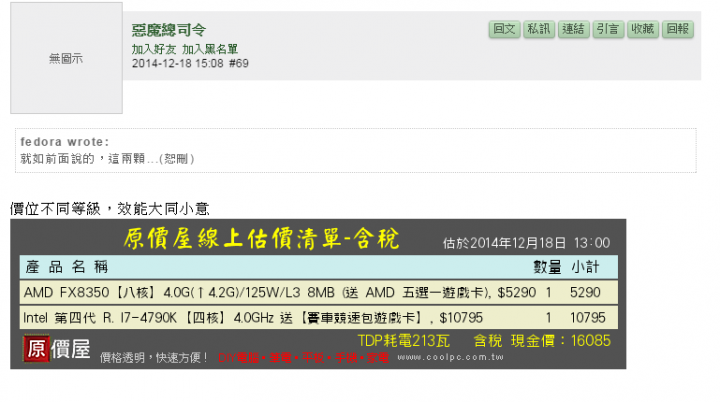Screen dimensions: 720x402
Task: Click 加入好友 add friend link
Action: click(154, 49)
